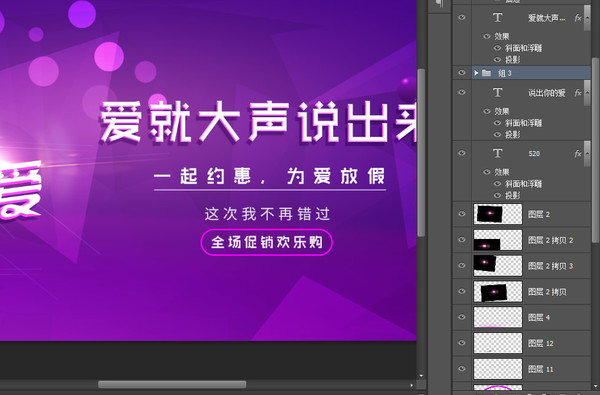600x395 pixels.
Task: Expand the 组 3 group triangle
Action: tap(476, 73)
